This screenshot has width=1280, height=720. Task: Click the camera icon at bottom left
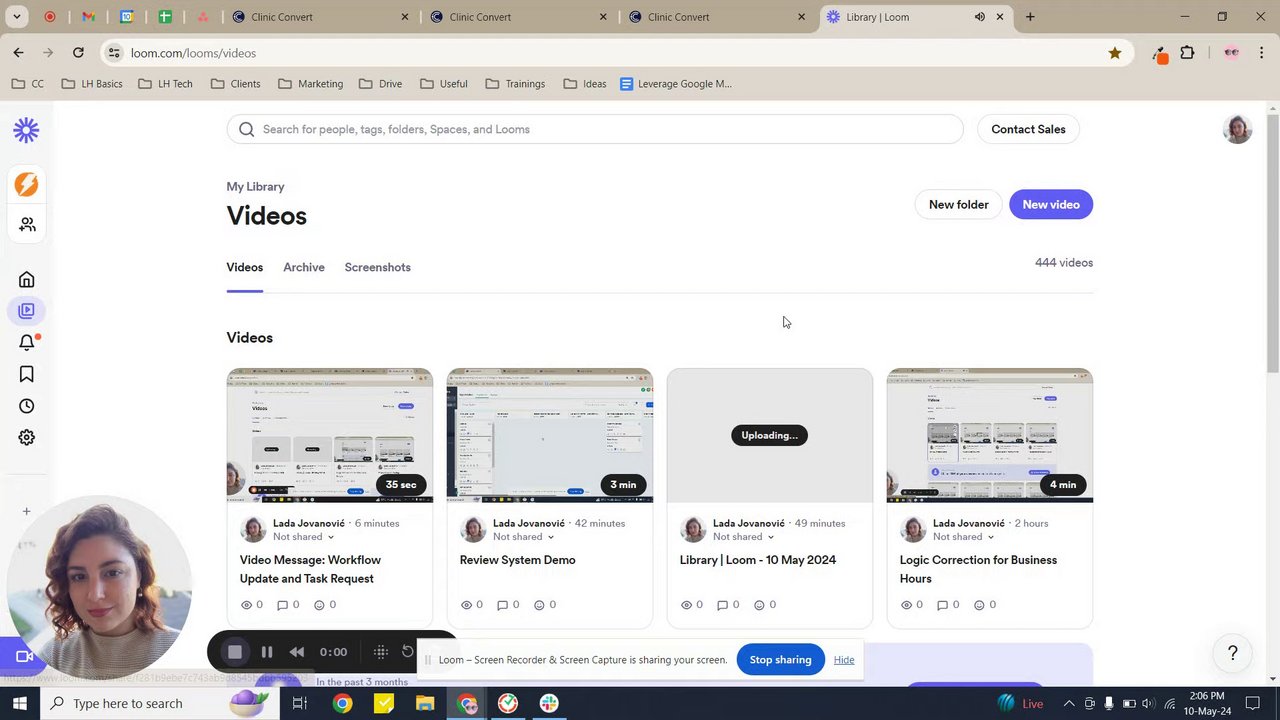(24, 656)
